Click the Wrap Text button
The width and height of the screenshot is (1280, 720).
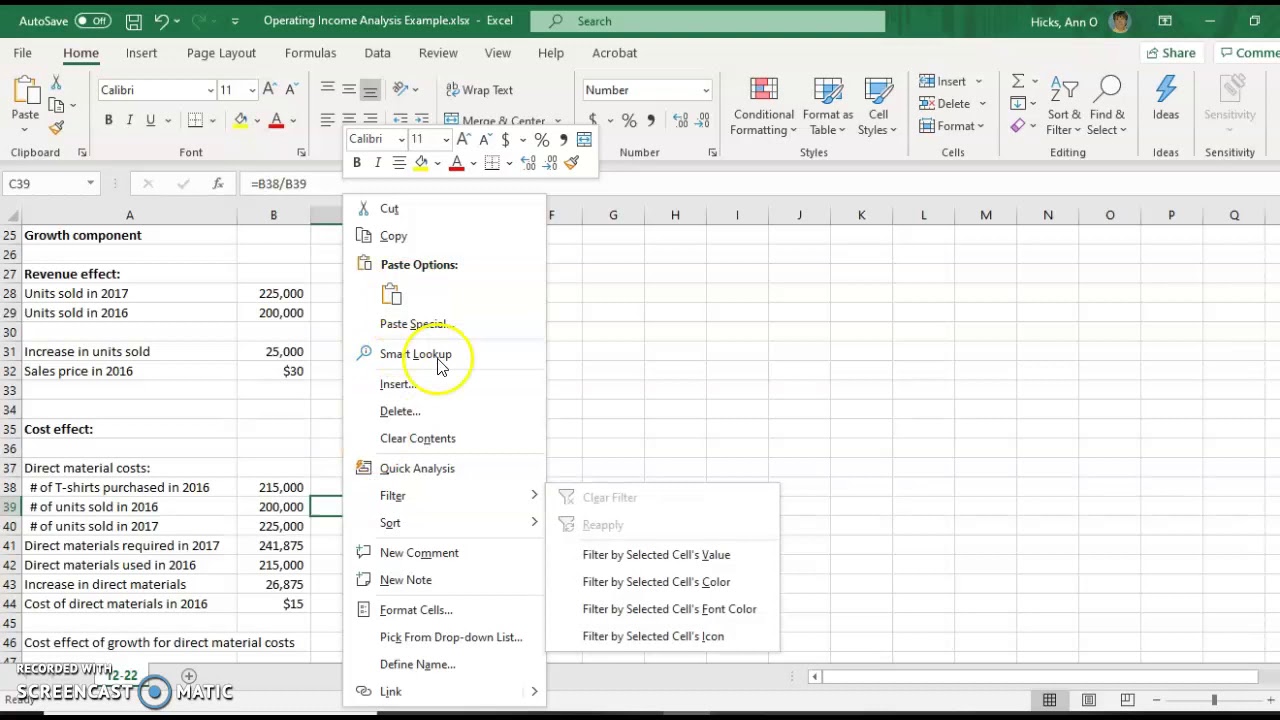479,90
